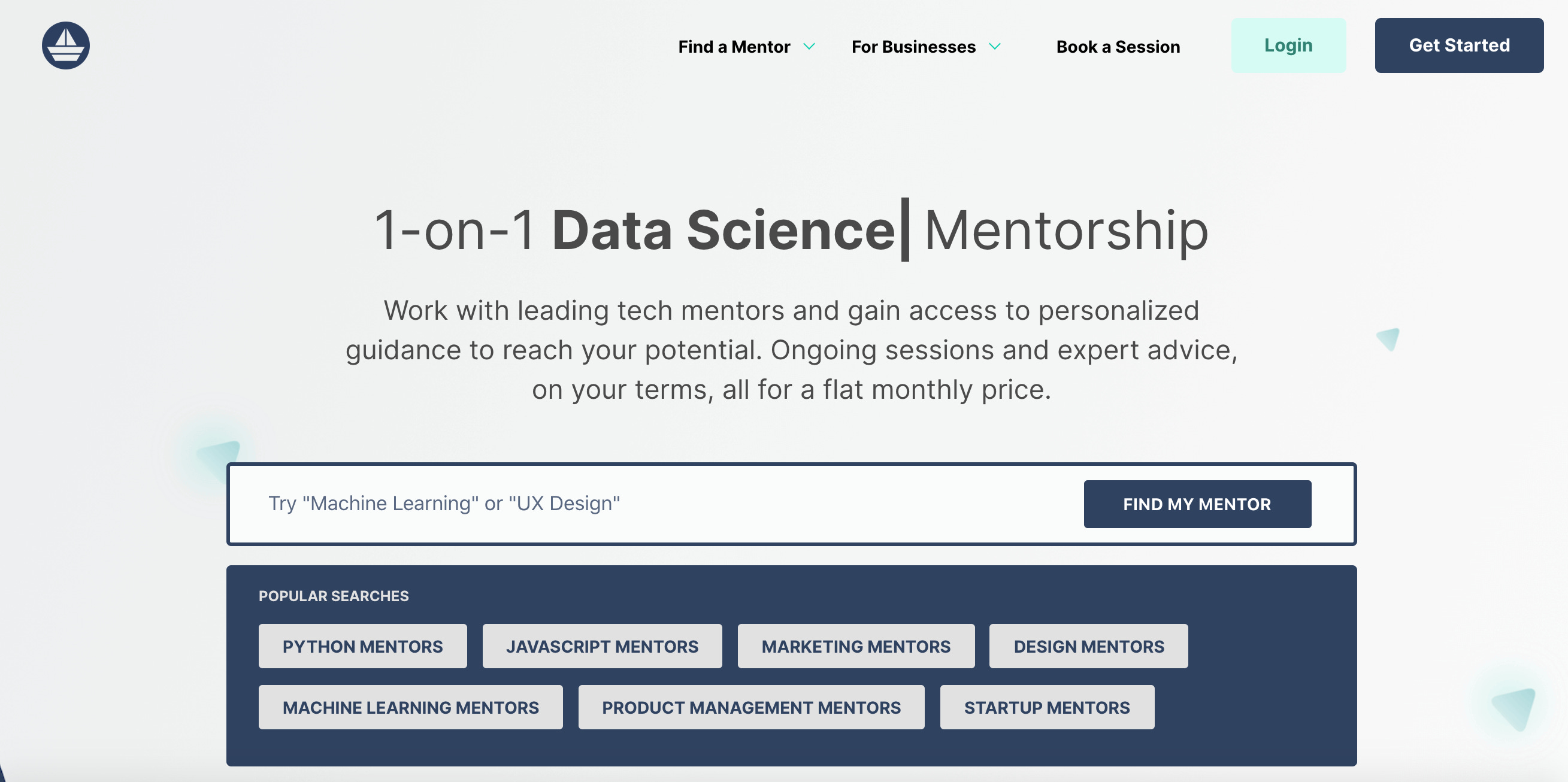Open the For Businesses menu
The height and width of the screenshot is (782, 1568).
[913, 47]
